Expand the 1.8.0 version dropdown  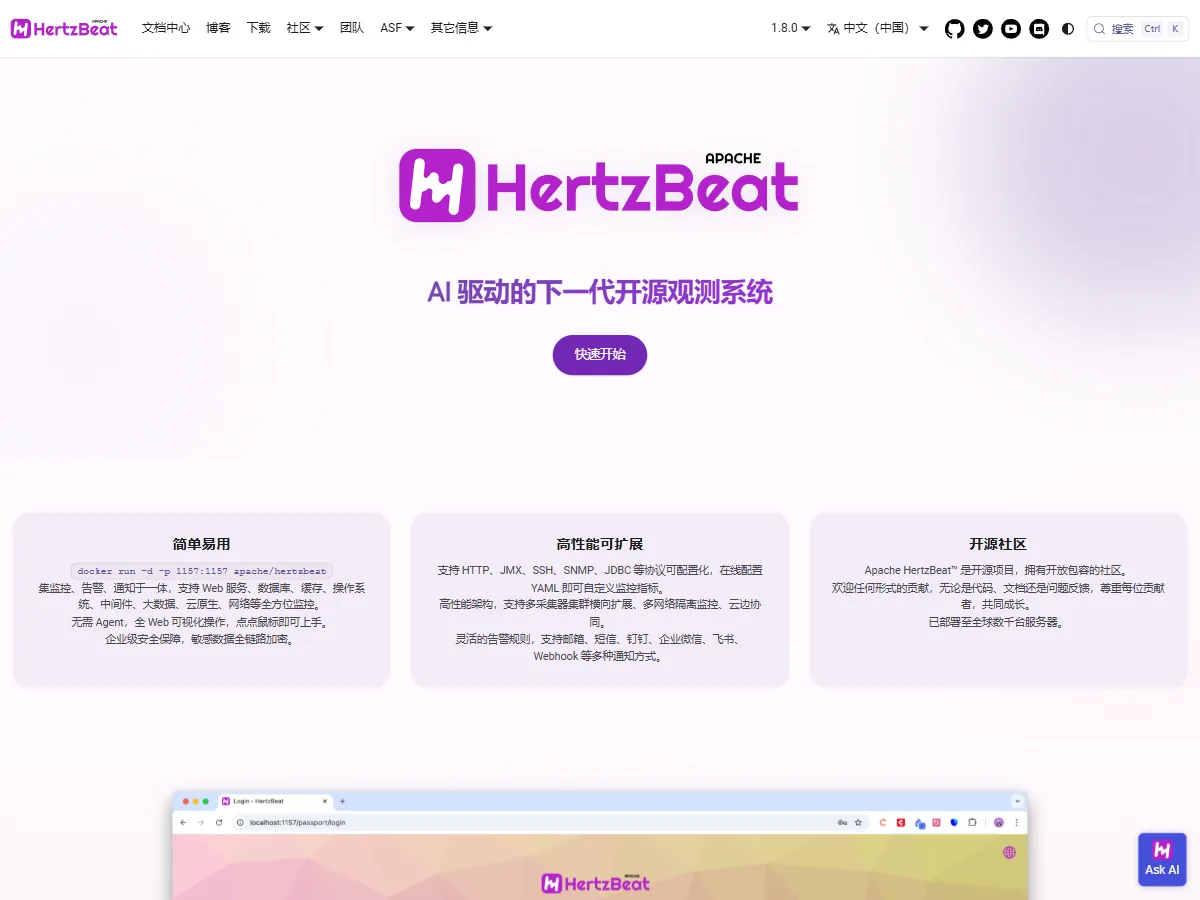tap(790, 28)
